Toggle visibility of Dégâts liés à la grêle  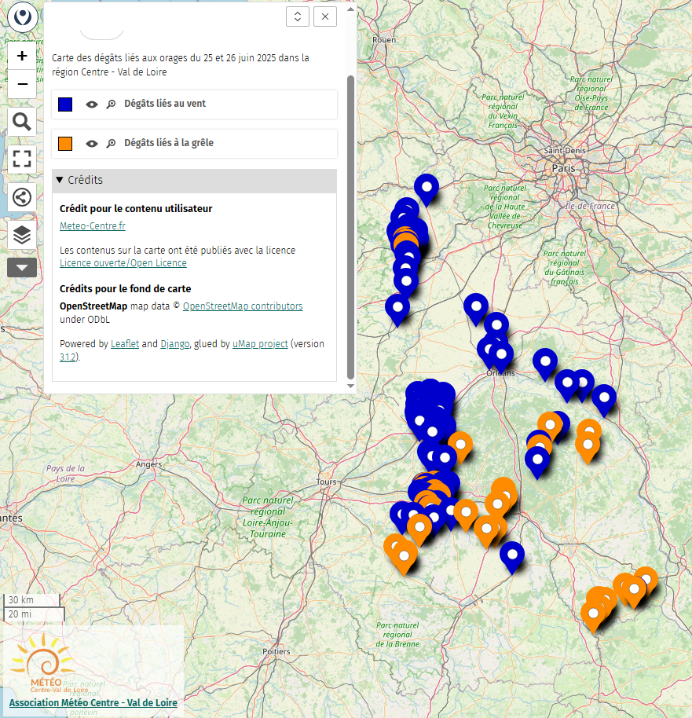[x=91, y=144]
